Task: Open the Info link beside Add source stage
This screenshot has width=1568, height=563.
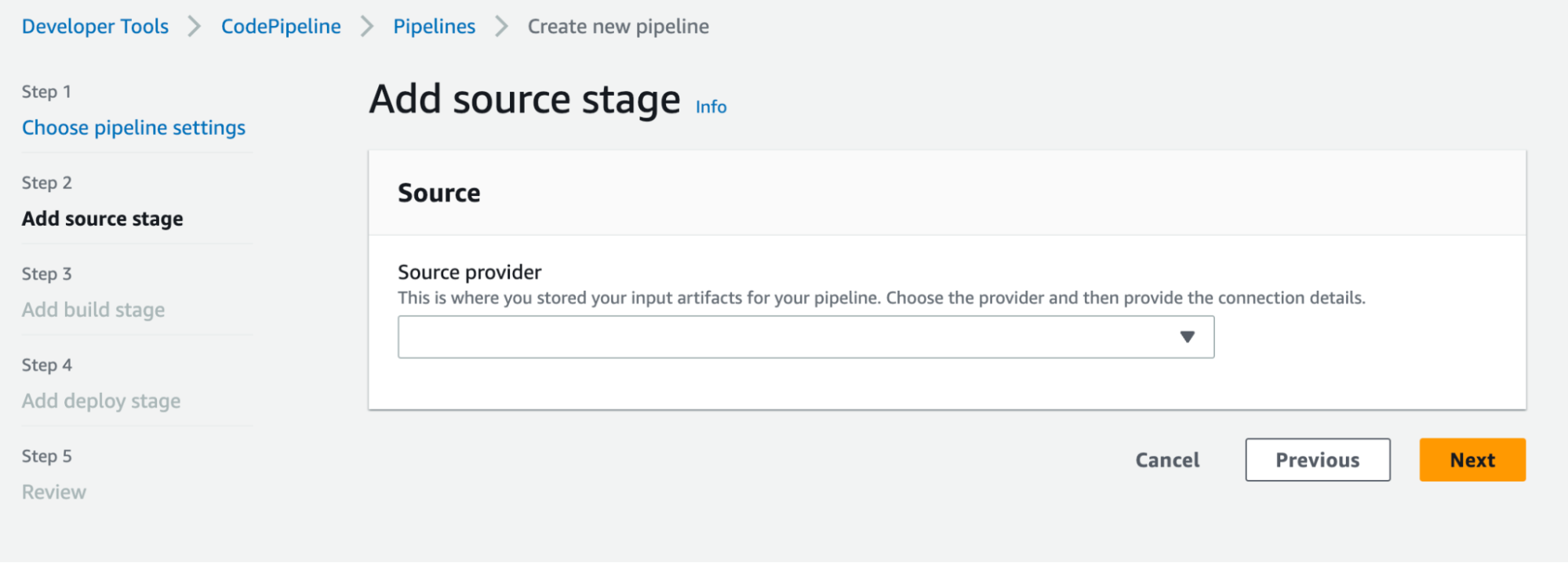Action: pos(711,107)
